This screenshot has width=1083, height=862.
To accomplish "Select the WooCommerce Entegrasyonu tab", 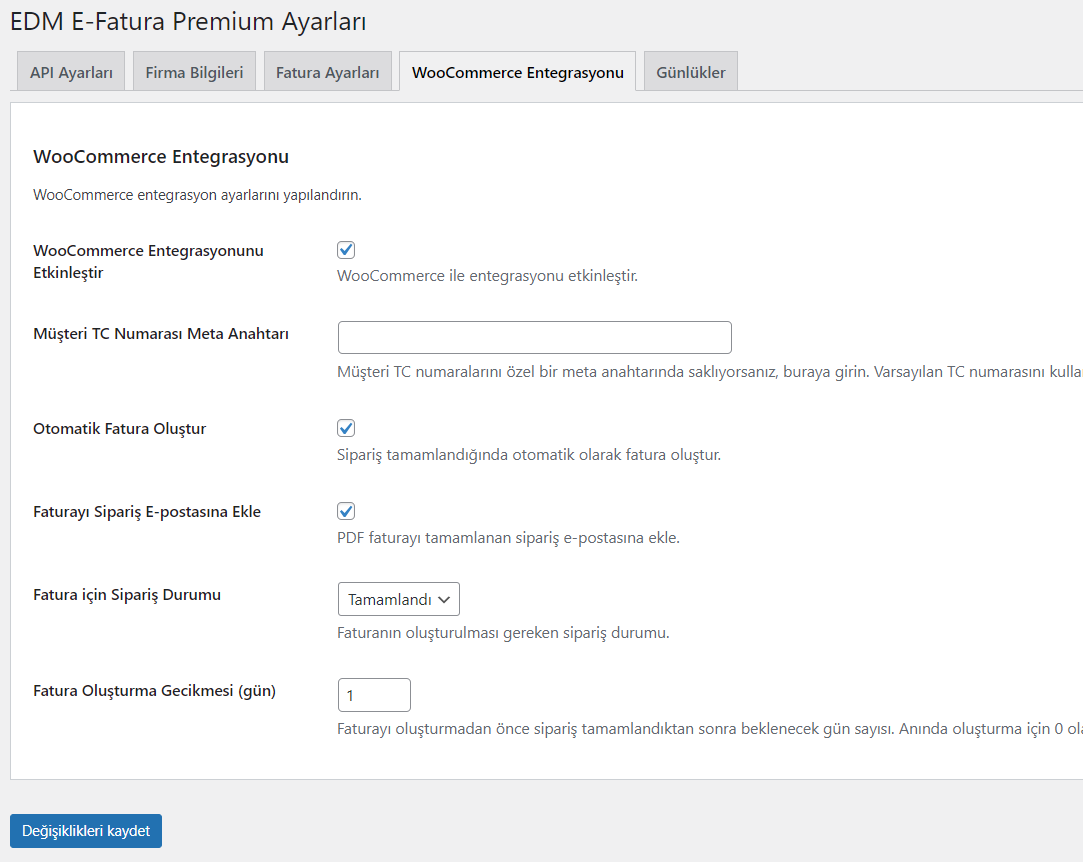I will click(517, 72).
